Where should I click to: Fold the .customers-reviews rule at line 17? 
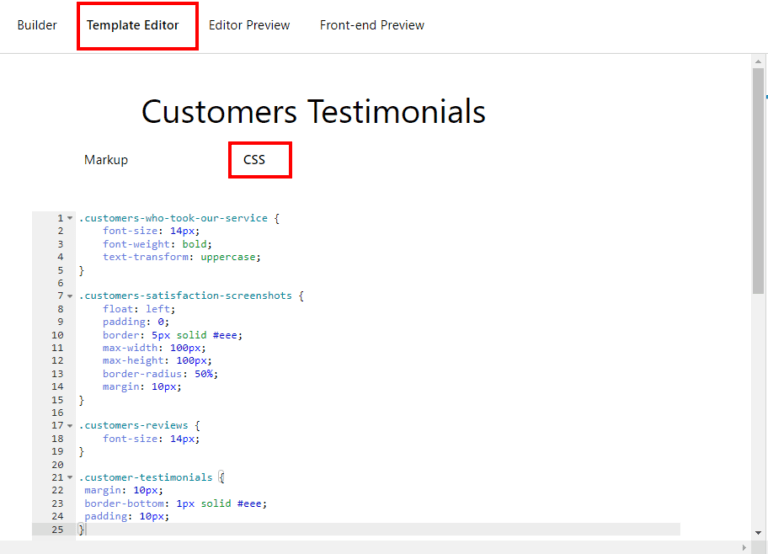point(70,426)
